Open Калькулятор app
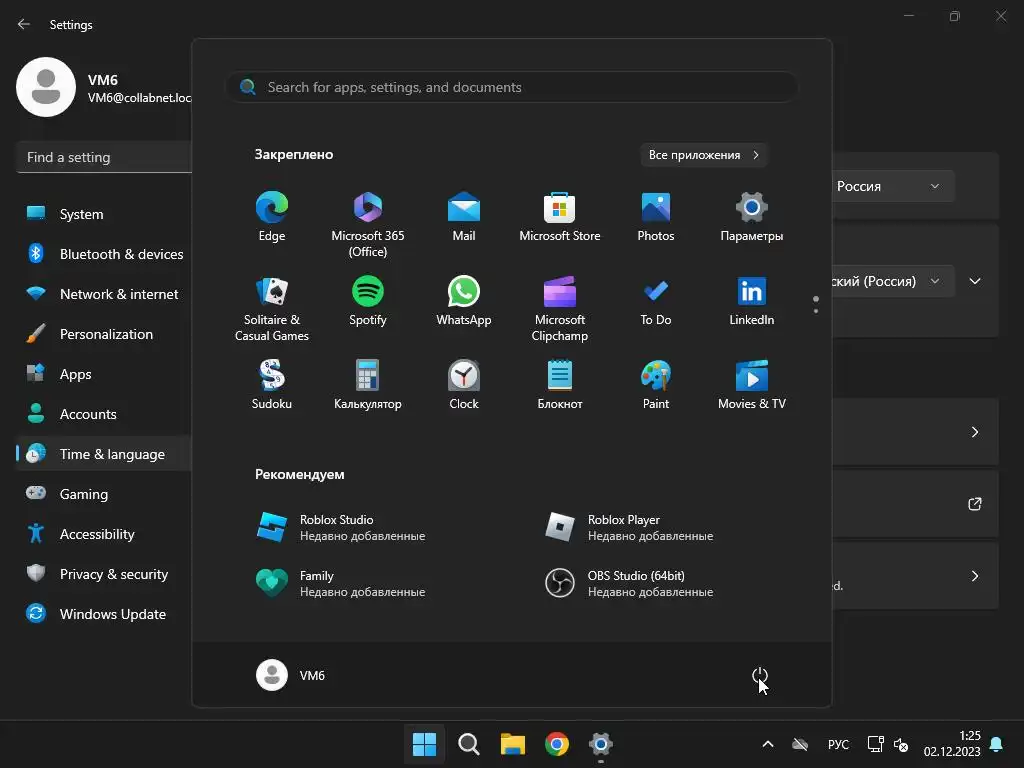The width and height of the screenshot is (1024, 768). coord(368,385)
